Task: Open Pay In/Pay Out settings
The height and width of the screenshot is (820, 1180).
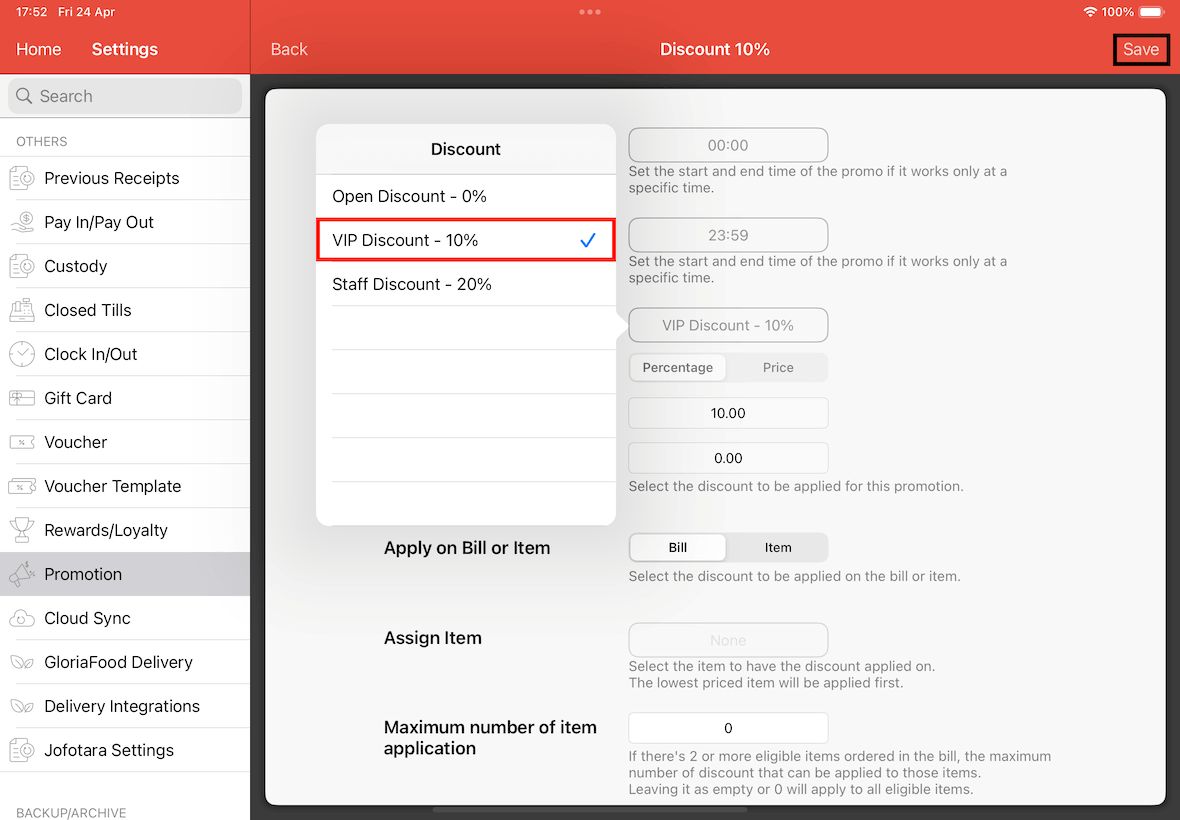Action: [x=125, y=222]
